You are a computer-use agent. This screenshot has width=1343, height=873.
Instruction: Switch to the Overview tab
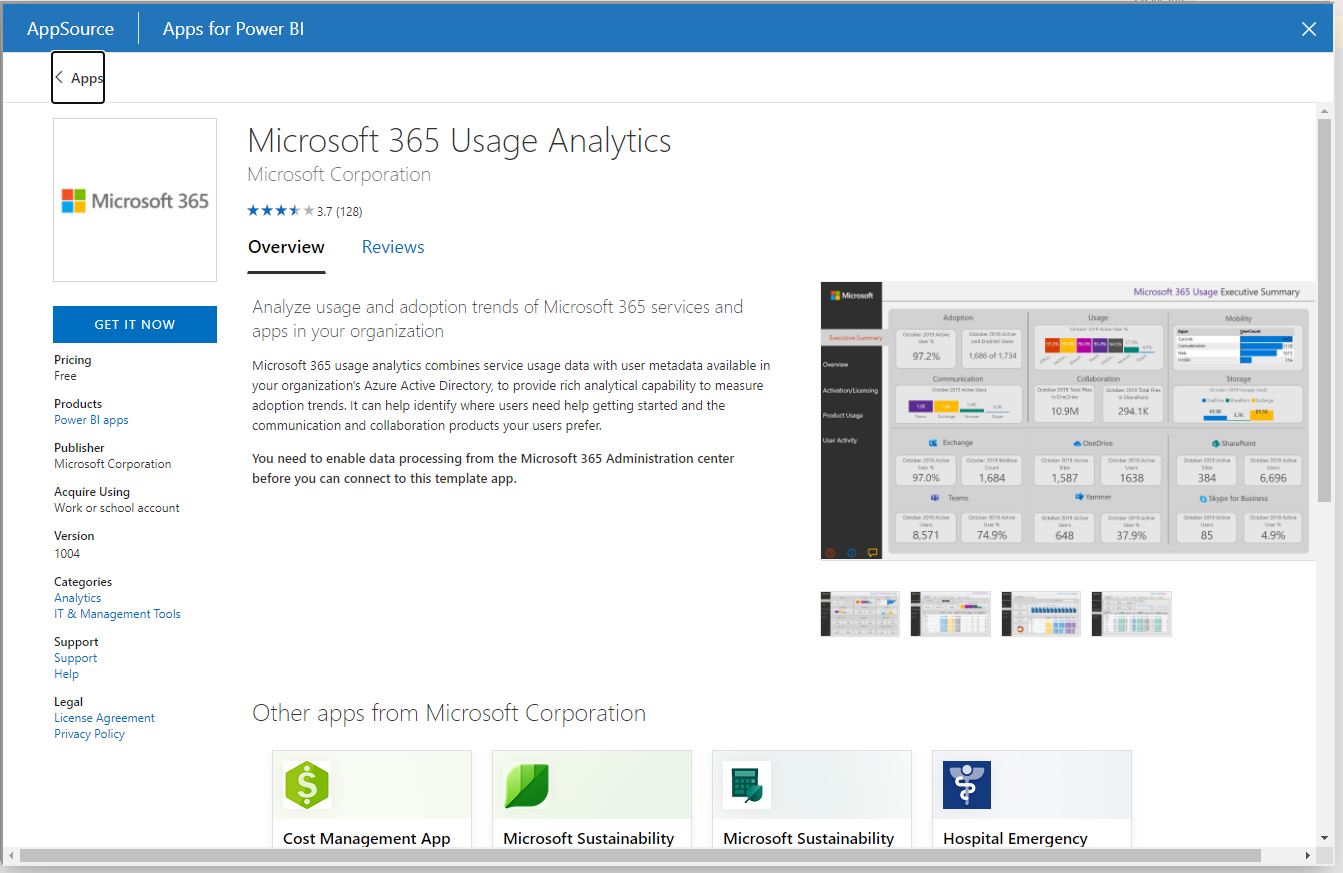[286, 247]
